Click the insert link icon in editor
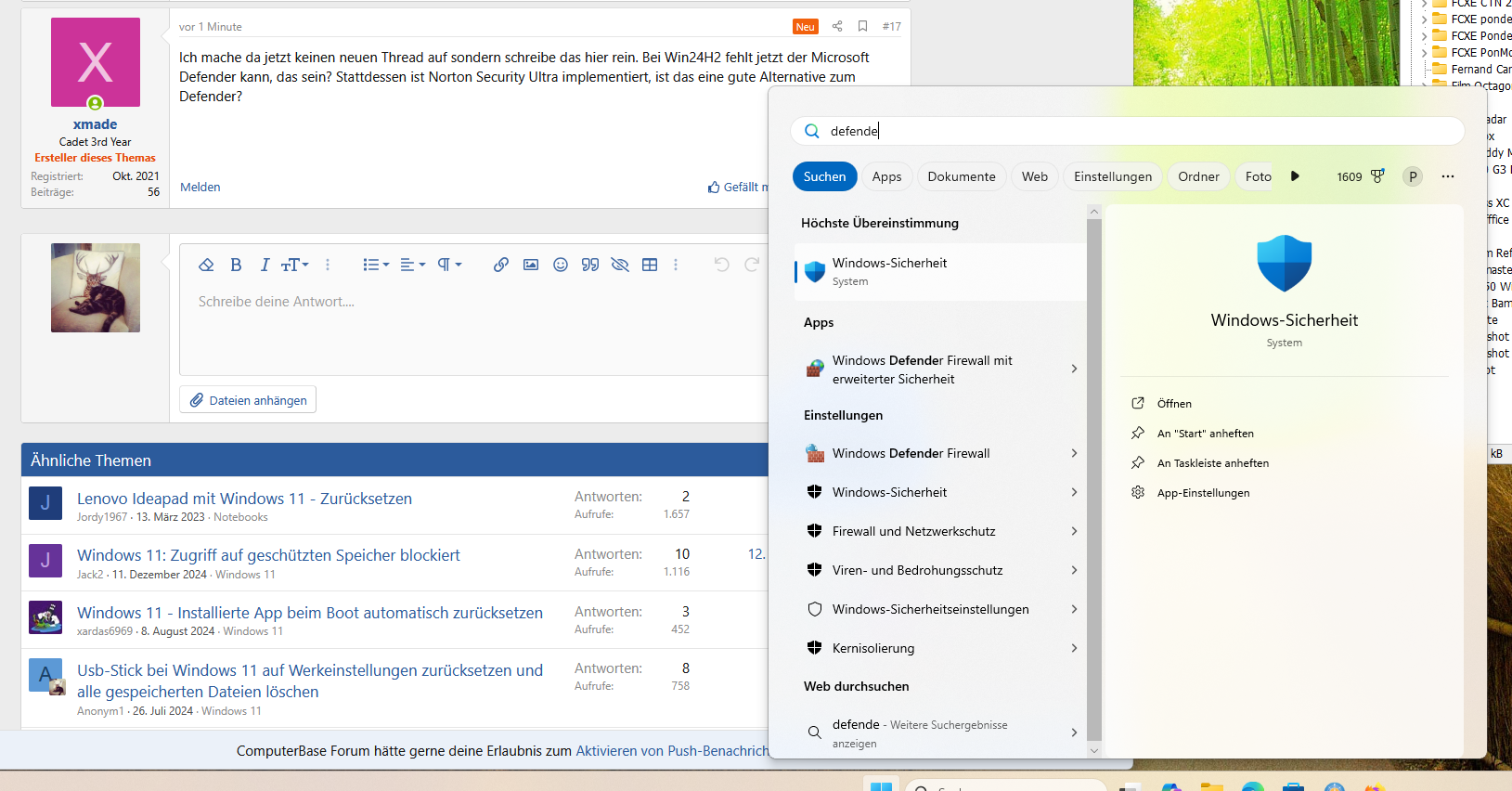This screenshot has width=1512, height=791. coord(501,265)
